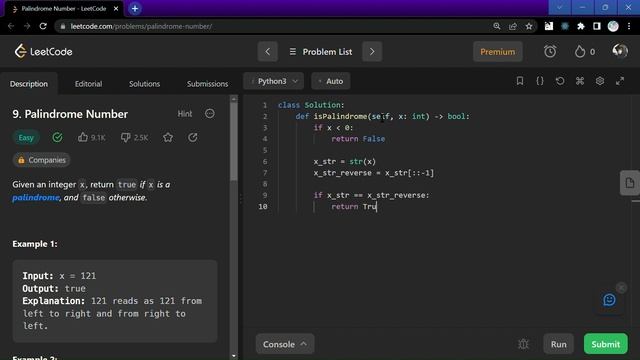Dislike the problem with thumbs down
This screenshot has height=360, width=640.
click(125, 138)
